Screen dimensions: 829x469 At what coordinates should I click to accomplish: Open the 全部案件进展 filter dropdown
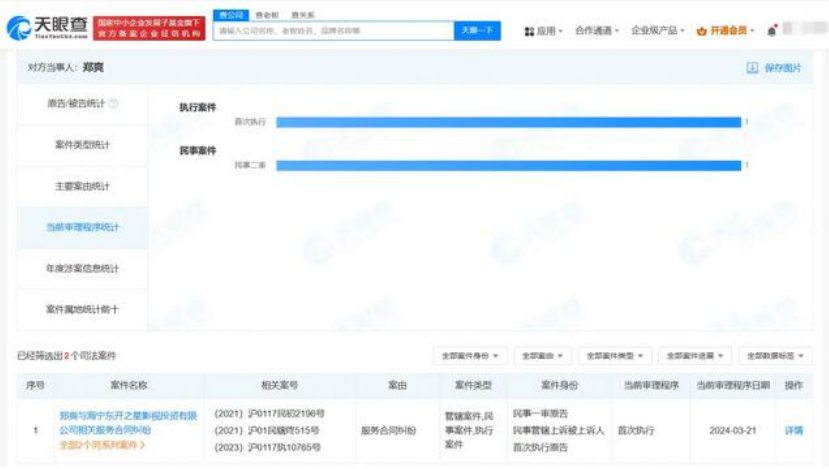(x=695, y=356)
